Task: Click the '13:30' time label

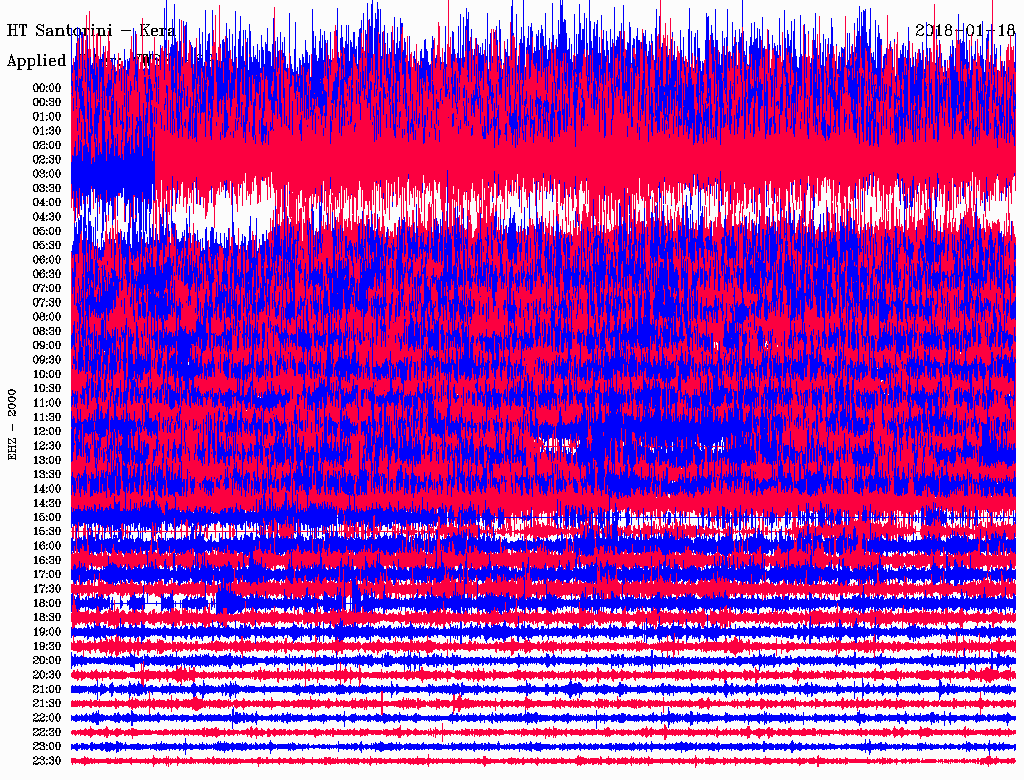Action: (47, 475)
